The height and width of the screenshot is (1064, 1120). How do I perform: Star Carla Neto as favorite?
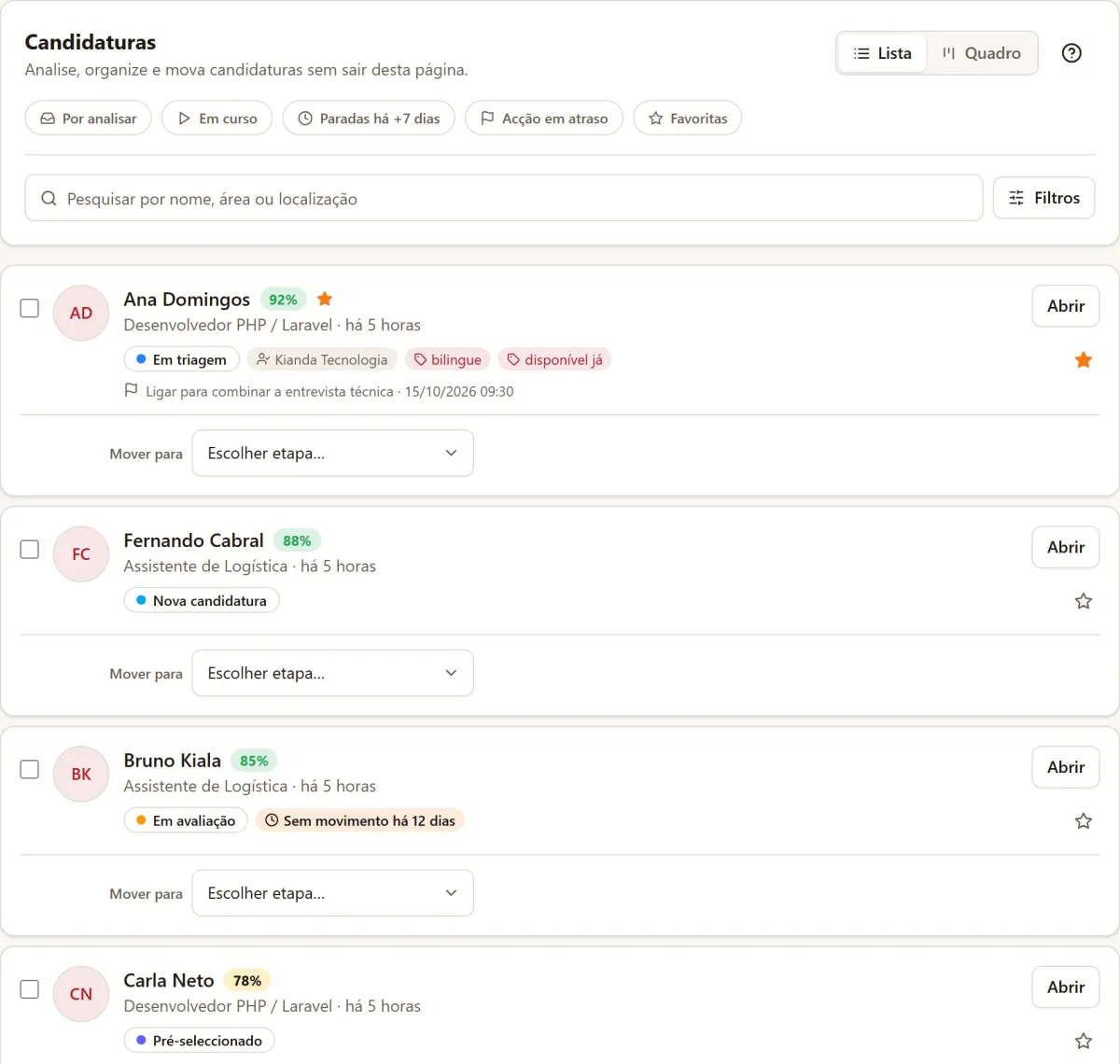(1084, 1041)
